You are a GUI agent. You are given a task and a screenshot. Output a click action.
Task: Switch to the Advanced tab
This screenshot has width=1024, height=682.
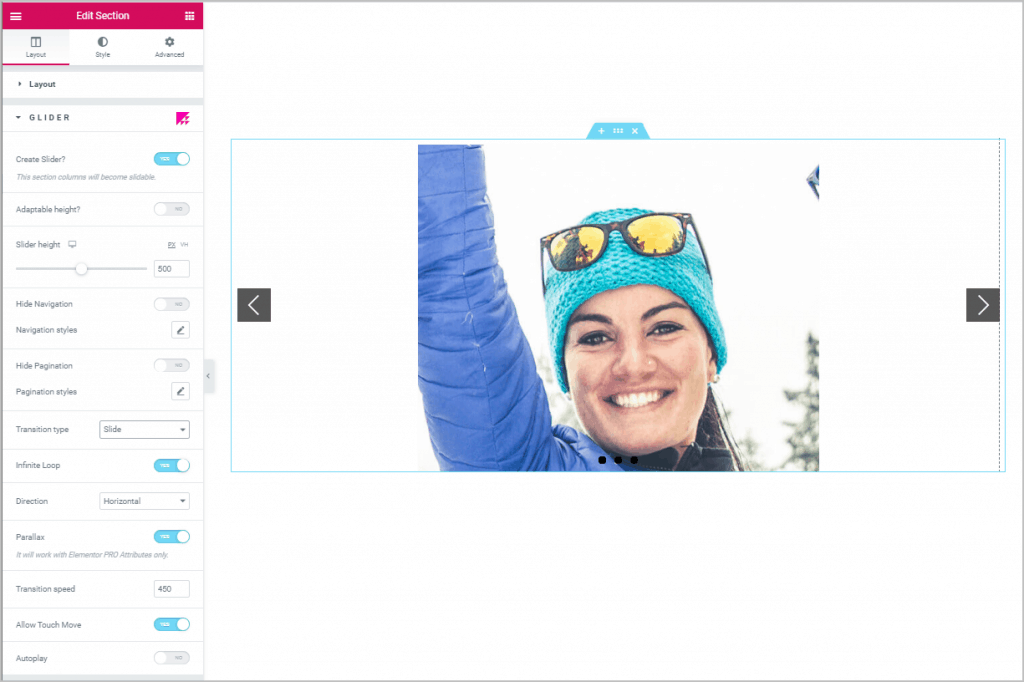point(169,47)
